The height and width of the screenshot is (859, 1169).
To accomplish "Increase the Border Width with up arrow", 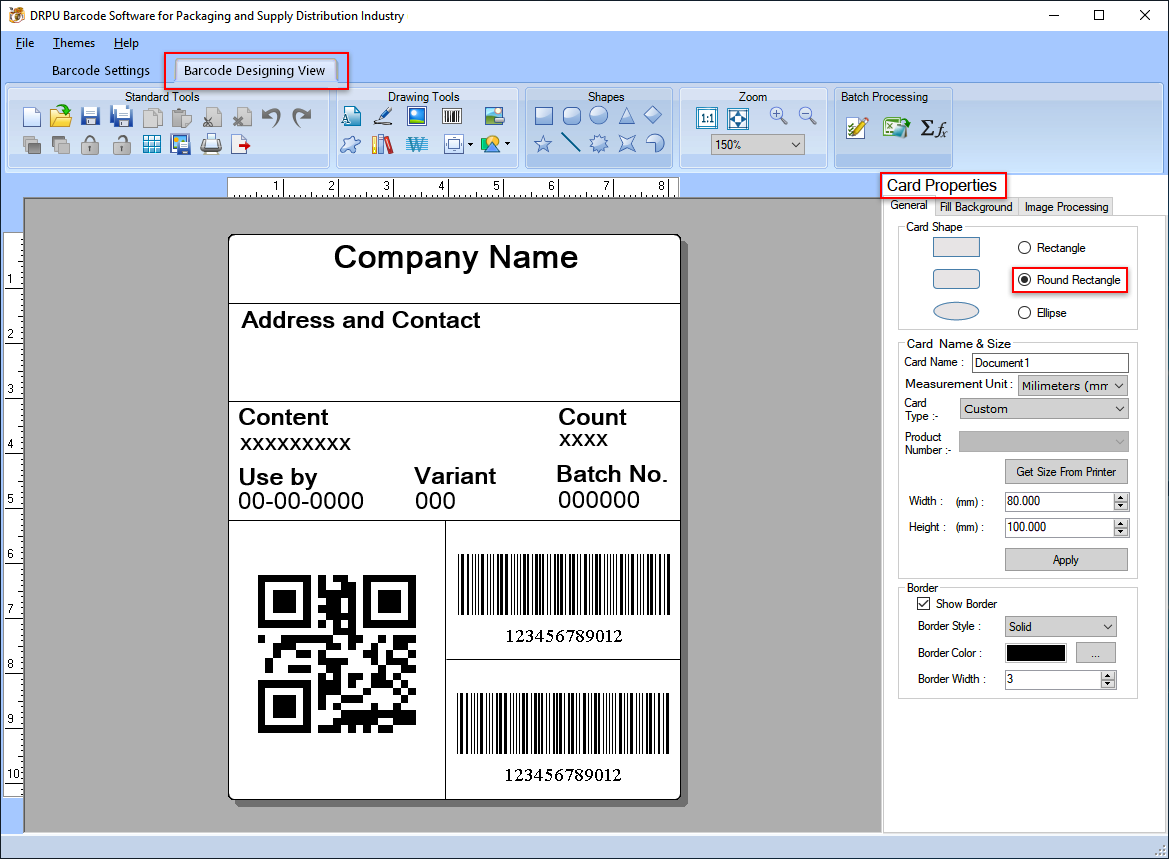I will 1108,675.
